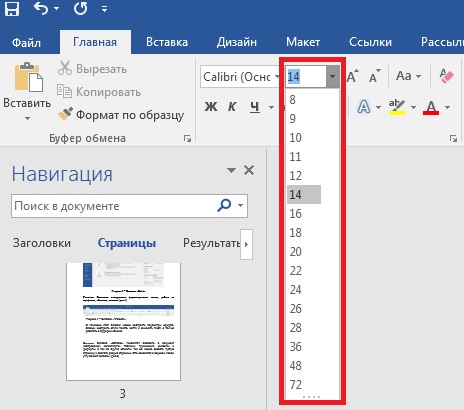Switch to the Главная tab

[x=95, y=42]
